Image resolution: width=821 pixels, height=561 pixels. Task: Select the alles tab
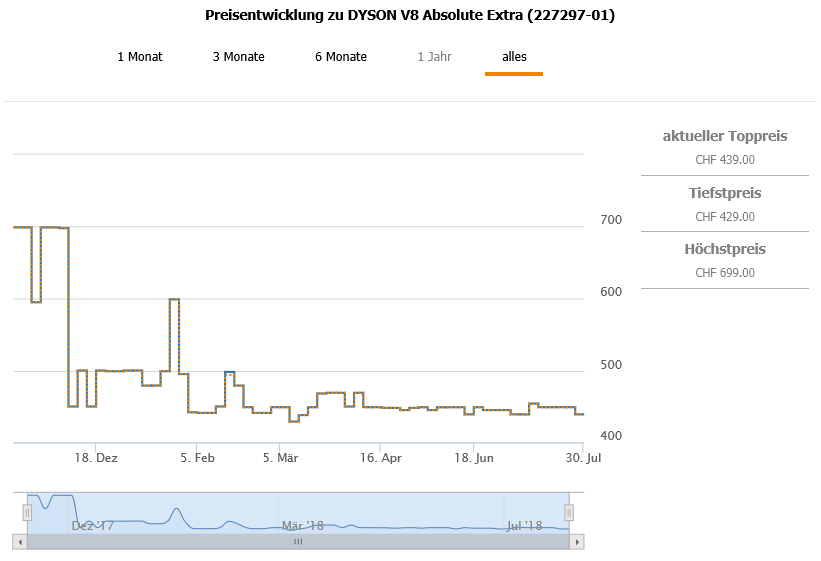pos(514,57)
